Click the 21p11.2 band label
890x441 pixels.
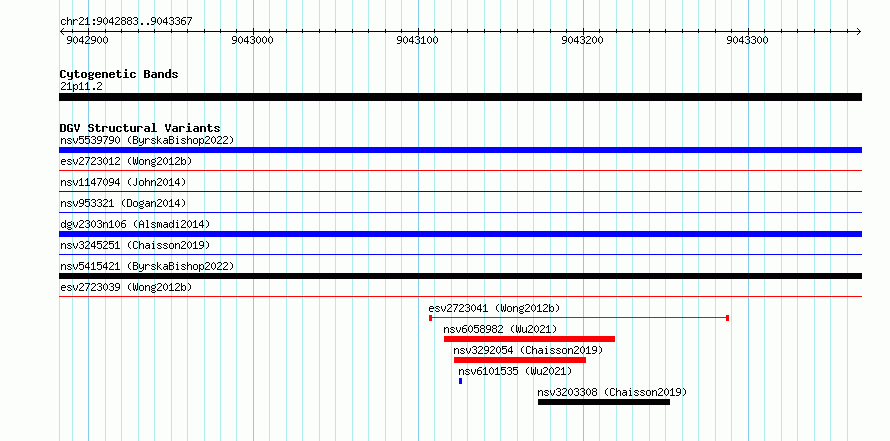[x=81, y=86]
